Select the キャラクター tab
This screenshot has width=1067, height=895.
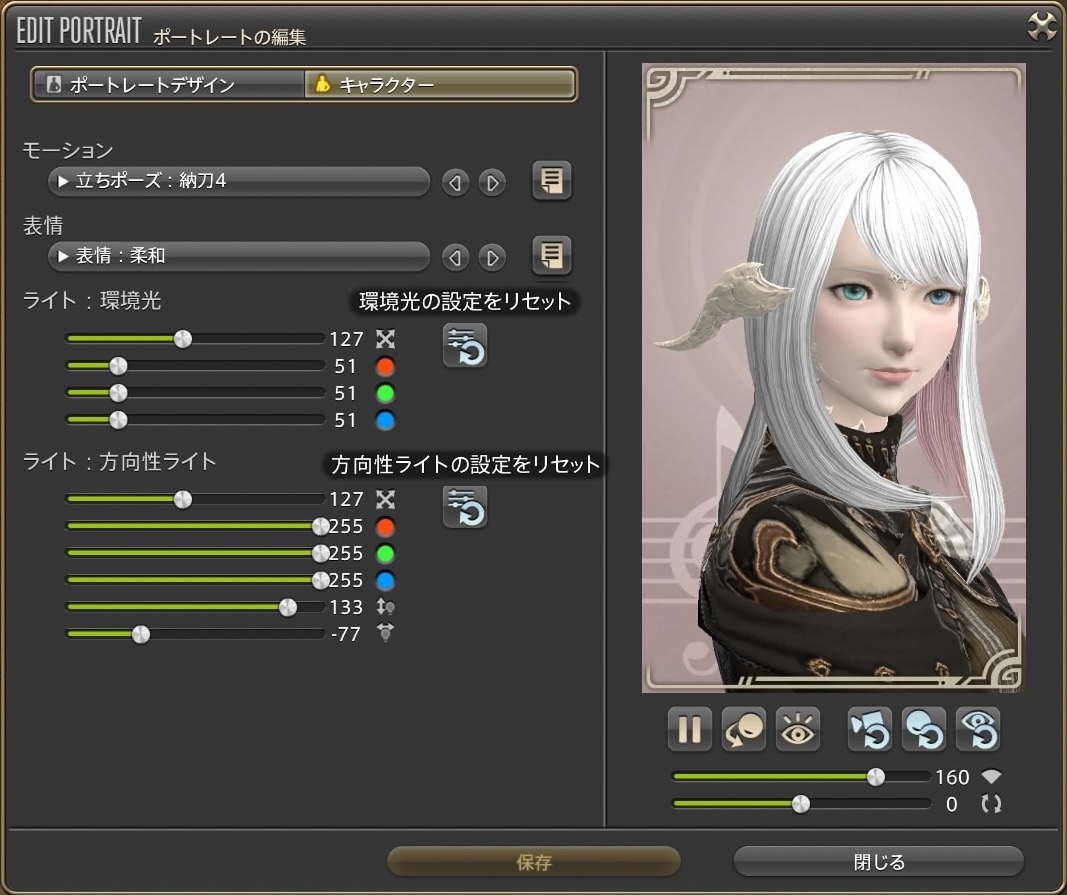point(440,85)
